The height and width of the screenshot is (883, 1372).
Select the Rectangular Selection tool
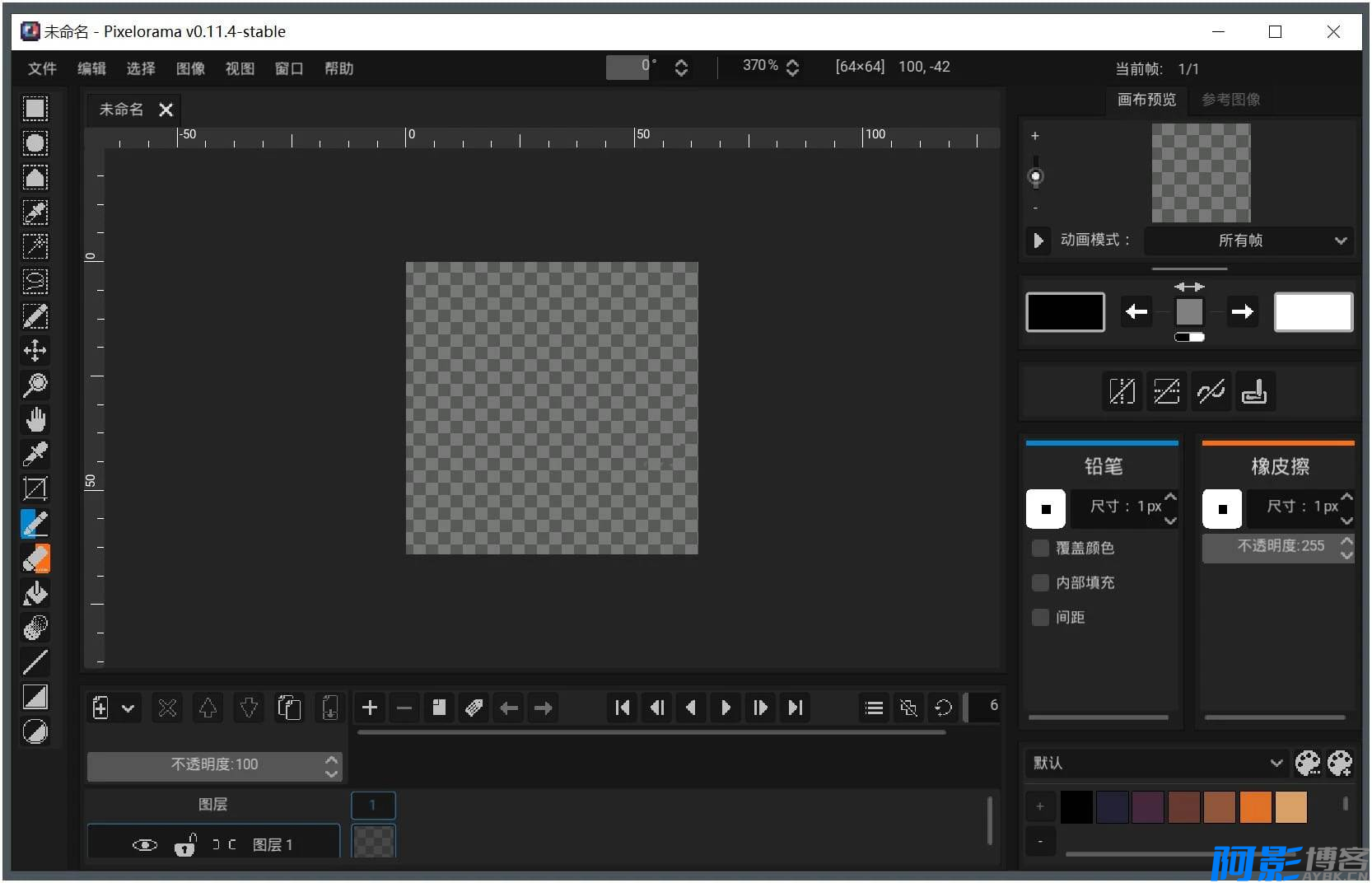point(35,109)
